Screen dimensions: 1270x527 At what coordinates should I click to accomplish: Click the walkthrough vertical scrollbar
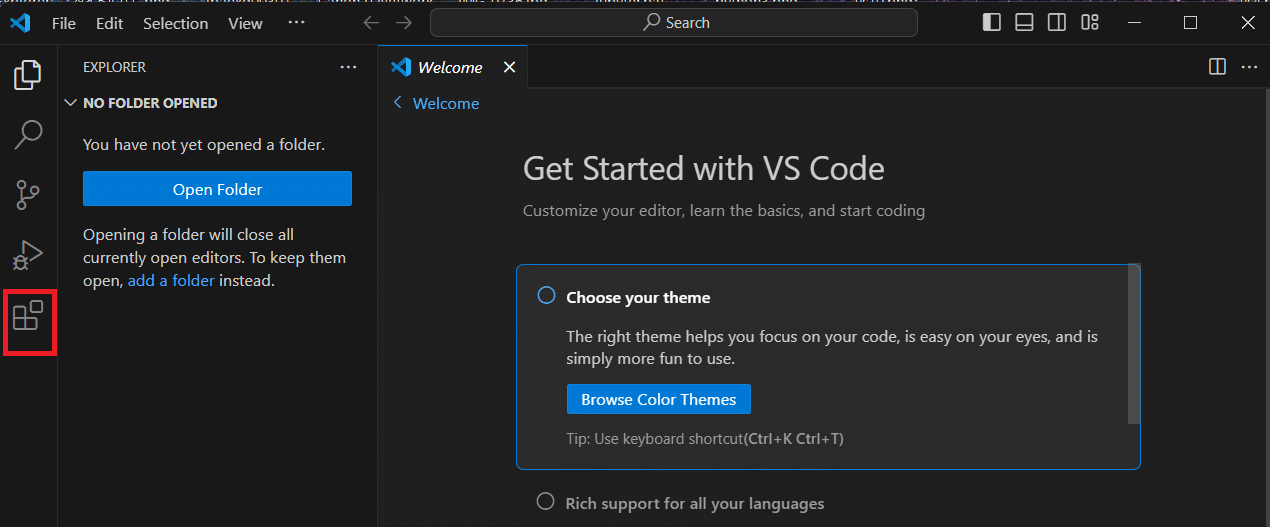tap(1133, 343)
